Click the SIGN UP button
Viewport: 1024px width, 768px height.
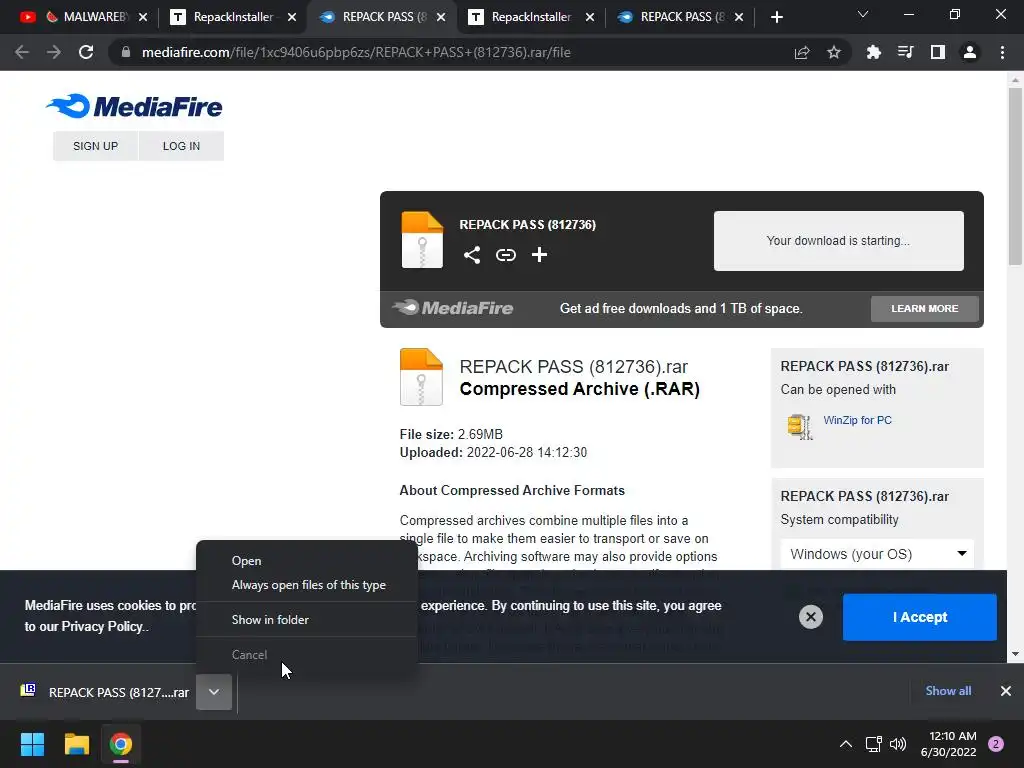click(95, 146)
